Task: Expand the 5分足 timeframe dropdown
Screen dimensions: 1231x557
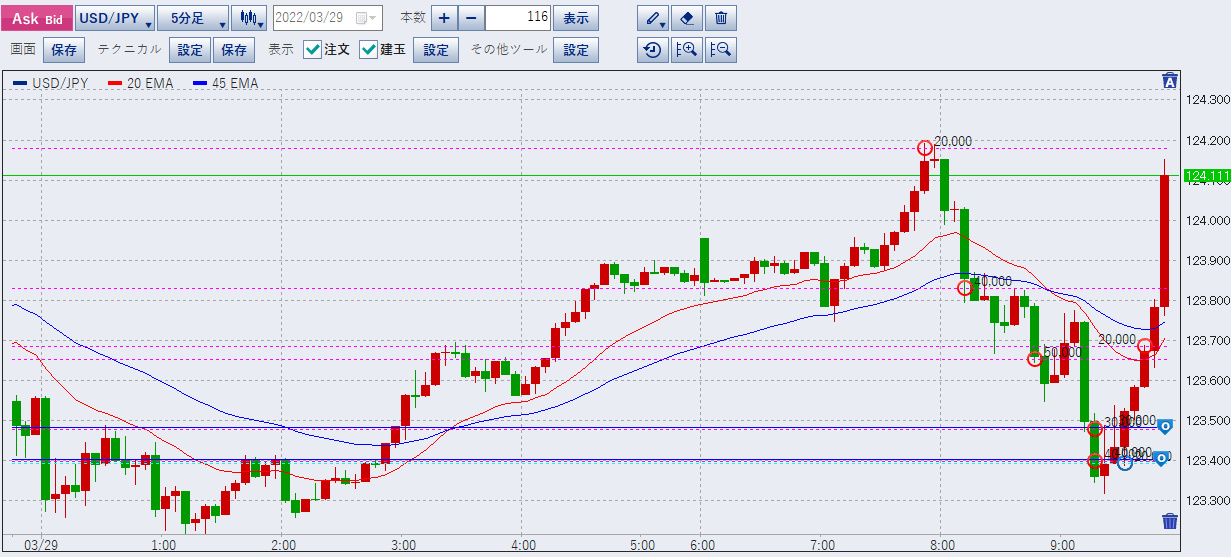Action: pos(193,18)
